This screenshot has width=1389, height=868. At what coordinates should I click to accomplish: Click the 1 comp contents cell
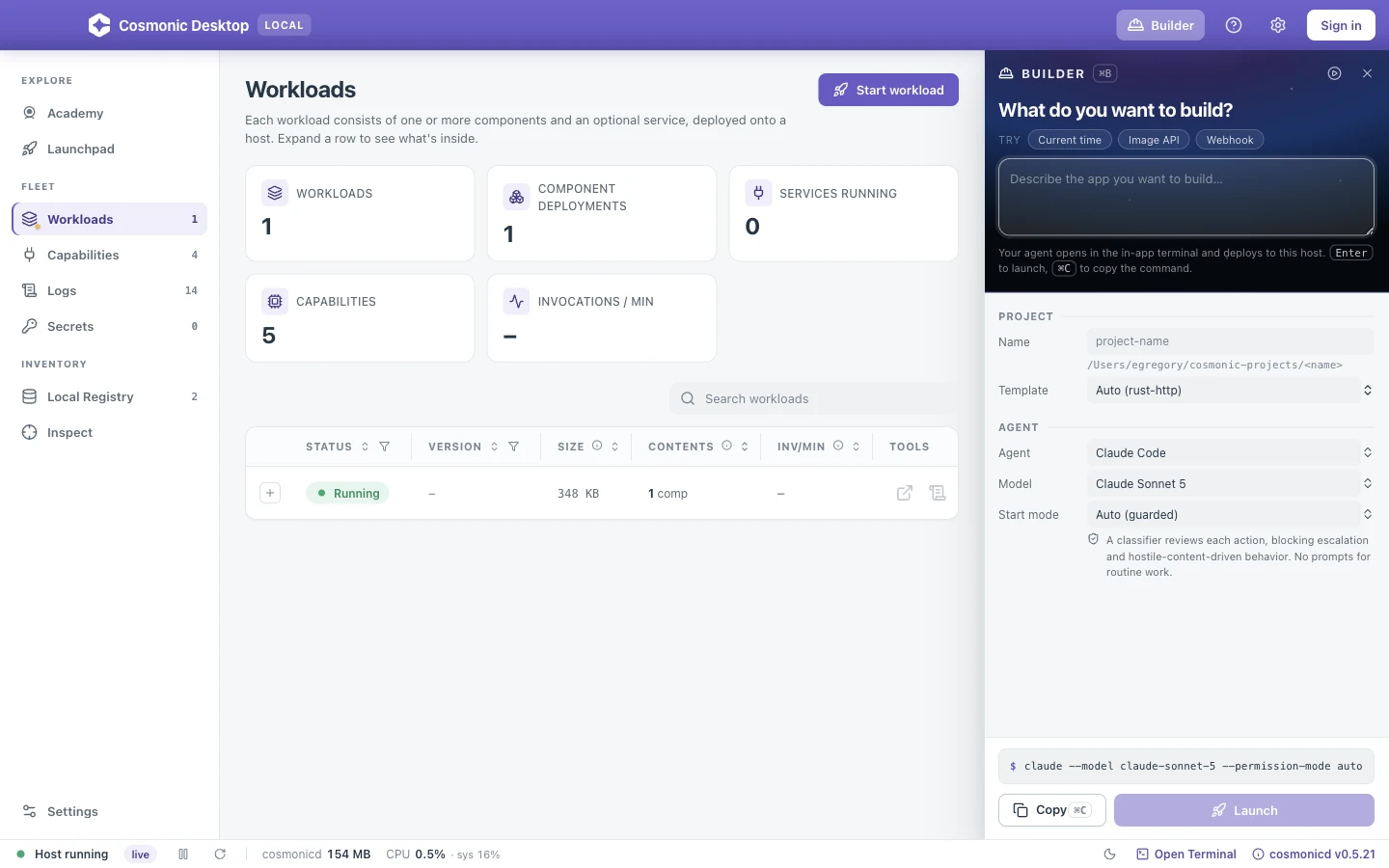(667, 493)
